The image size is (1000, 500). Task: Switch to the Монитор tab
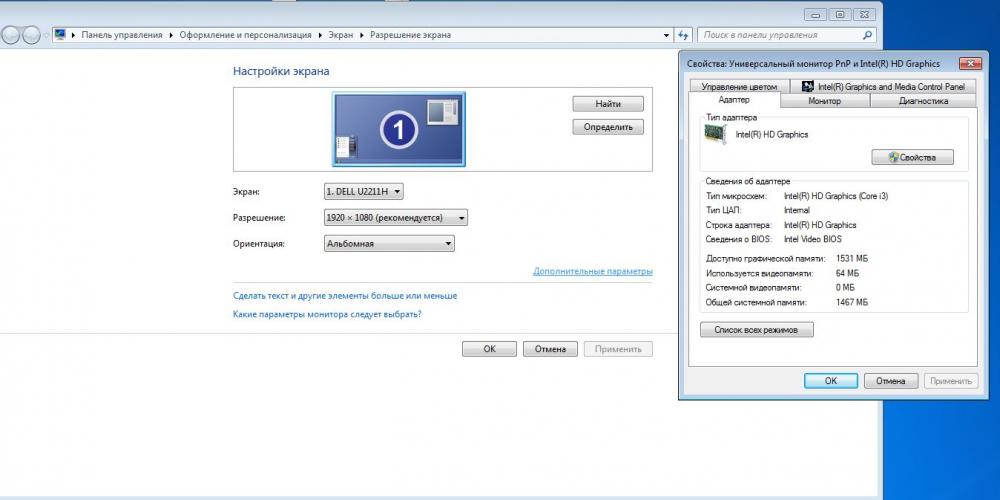tap(825, 101)
